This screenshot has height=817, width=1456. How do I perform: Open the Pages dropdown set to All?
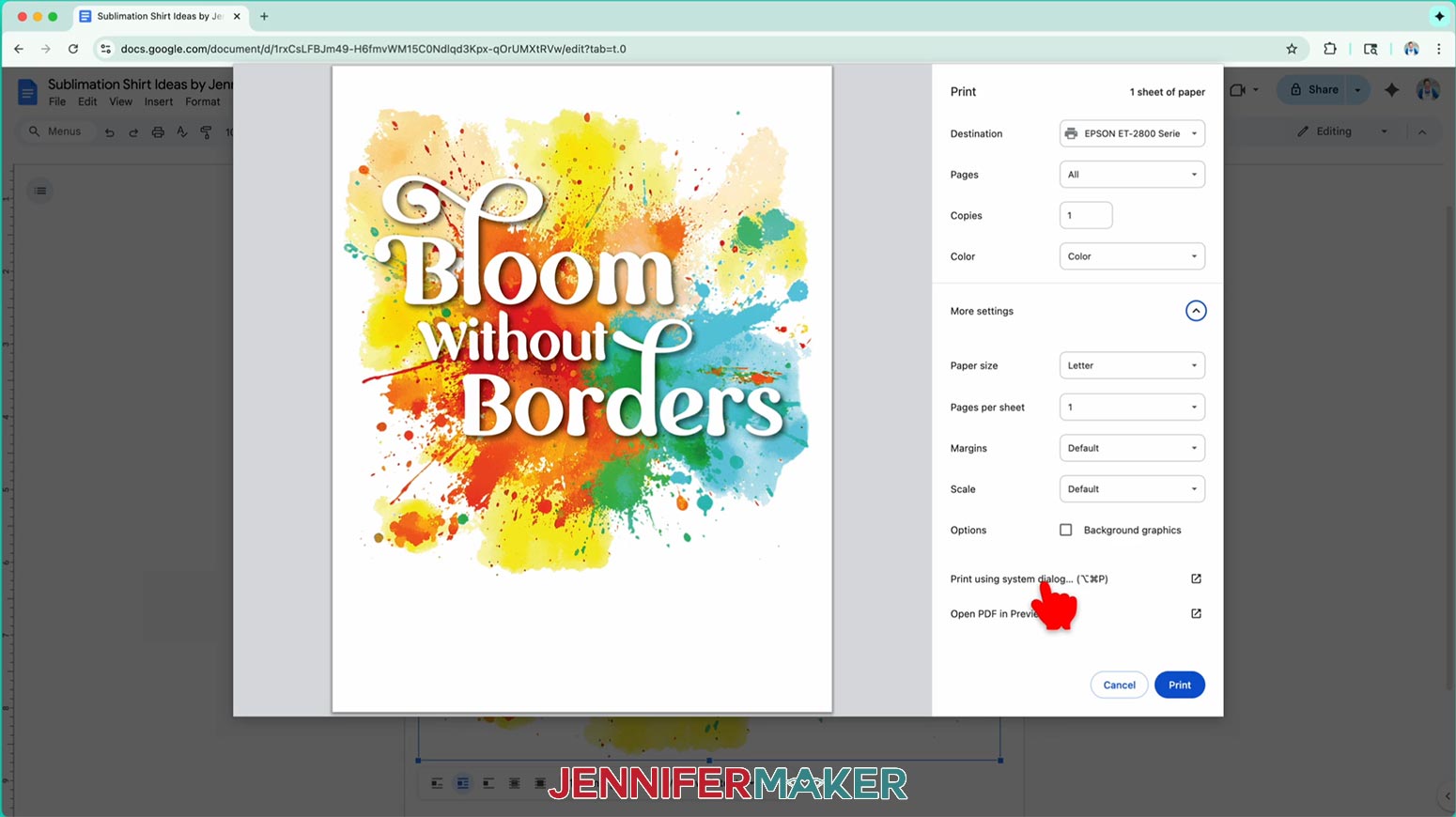[1132, 175]
